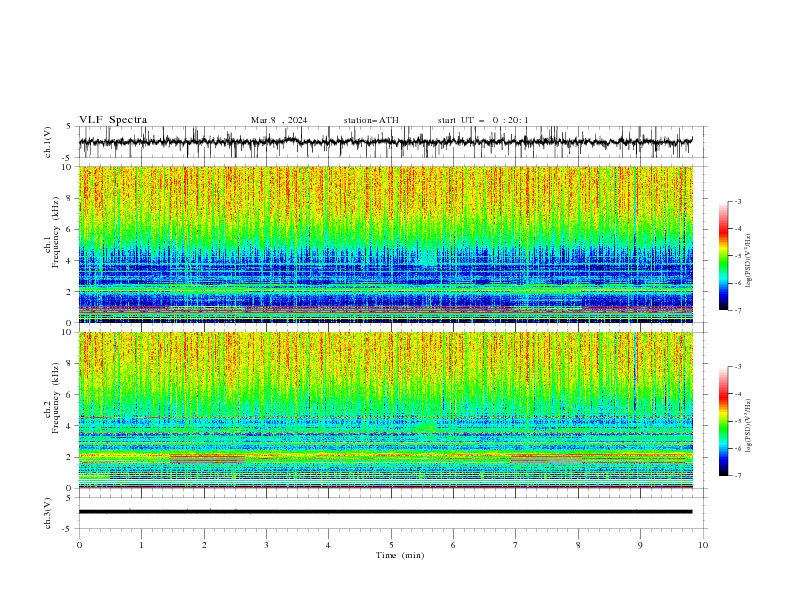Image resolution: width=792 pixels, height=612 pixels.
Task: Click the "VLF Spectra" title text
Action: click(113, 120)
